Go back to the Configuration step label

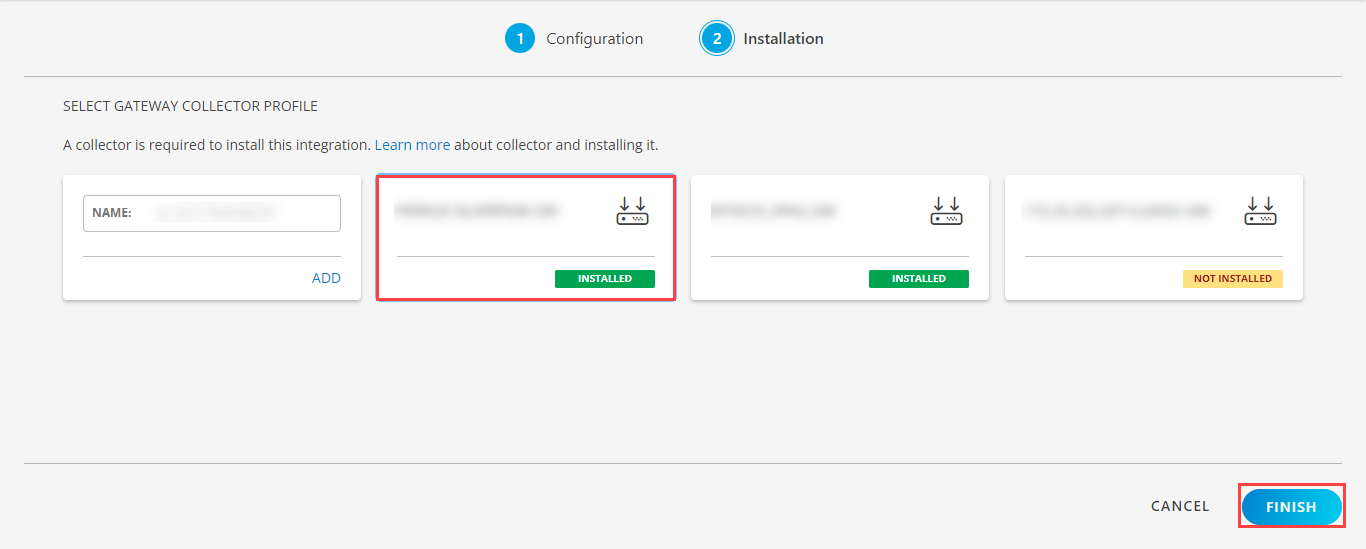(x=594, y=39)
